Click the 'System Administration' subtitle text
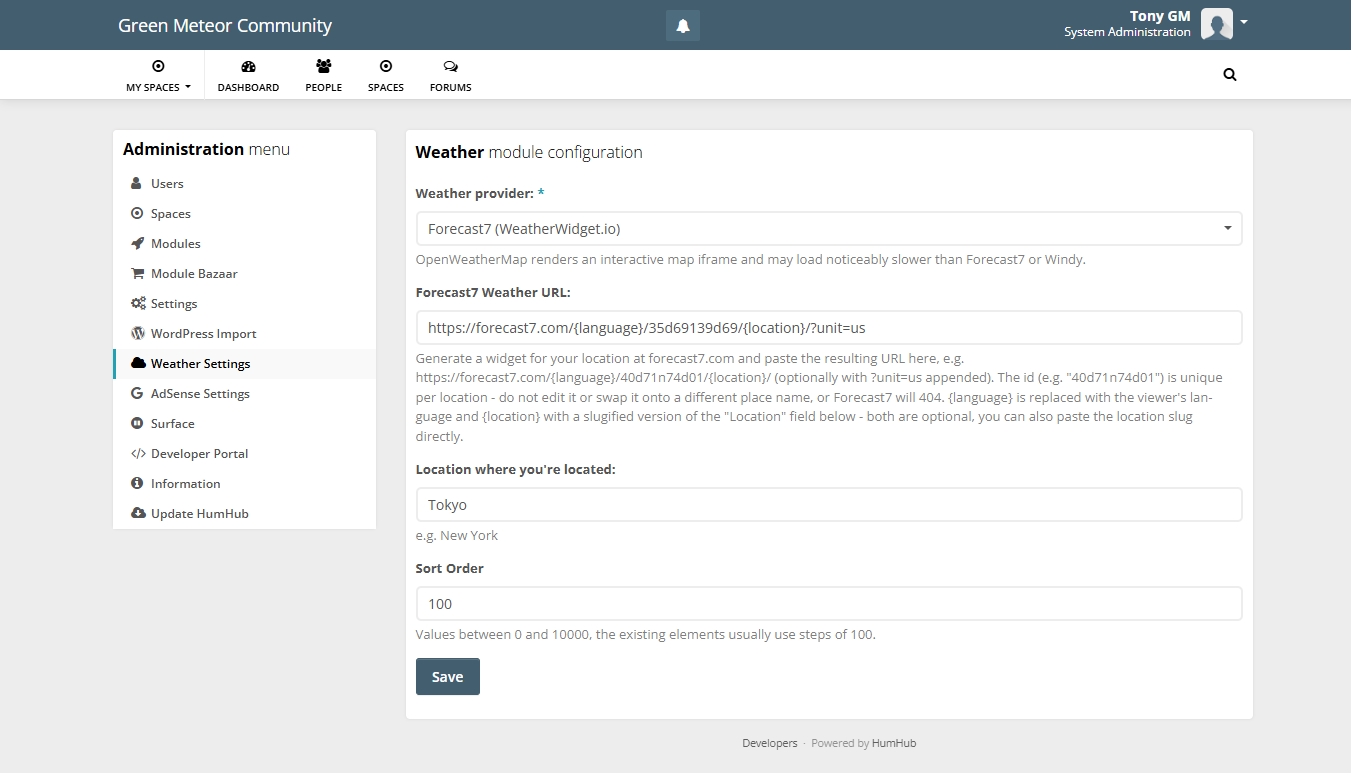 click(x=1127, y=32)
